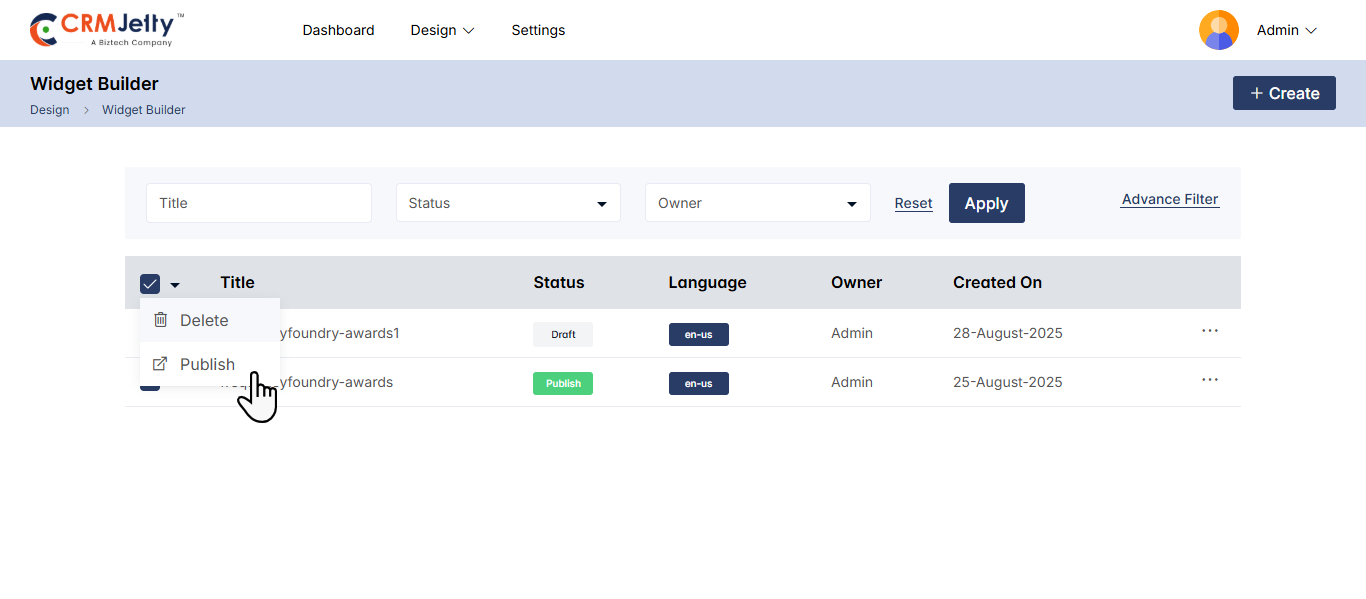Click the external-link icon beside Publish

coord(160,364)
